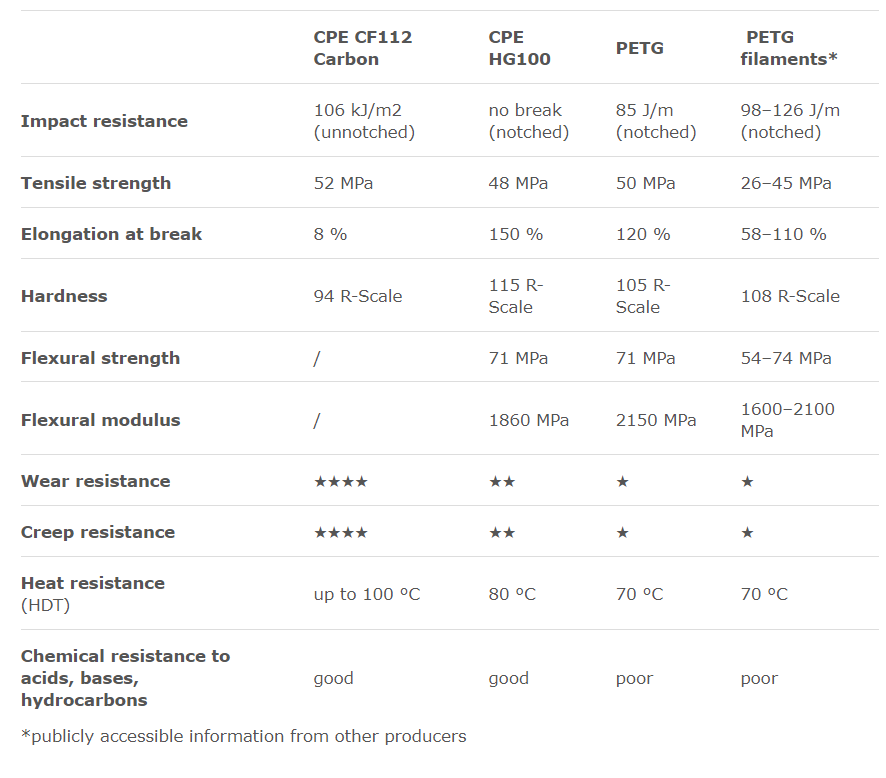Click the 106 kJ/m2 (unnotched) cell
This screenshot has width=886, height=778.
pyautogui.click(x=364, y=121)
